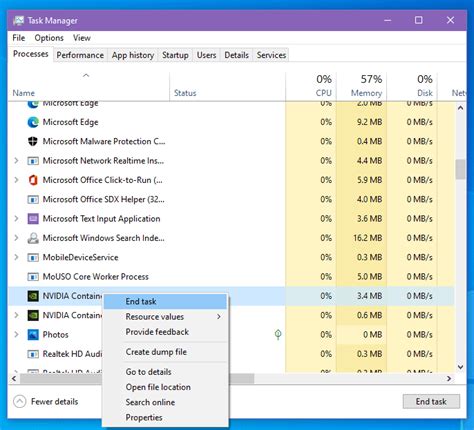Expand the Microsoft Windows Search Indexer group
Image resolution: width=474 pixels, height=430 pixels.
coord(16,238)
